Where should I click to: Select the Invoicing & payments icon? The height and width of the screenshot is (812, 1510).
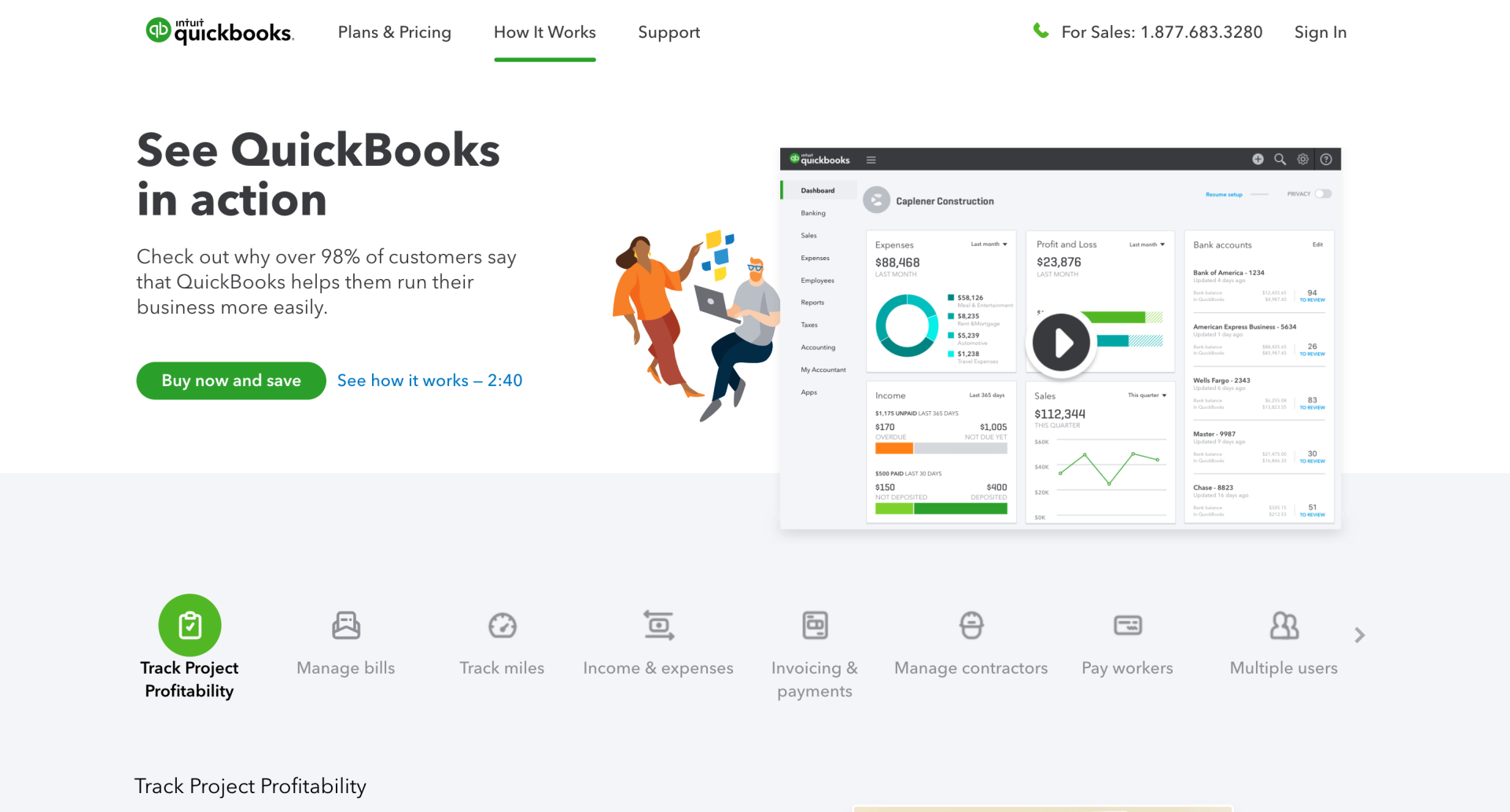tap(815, 625)
